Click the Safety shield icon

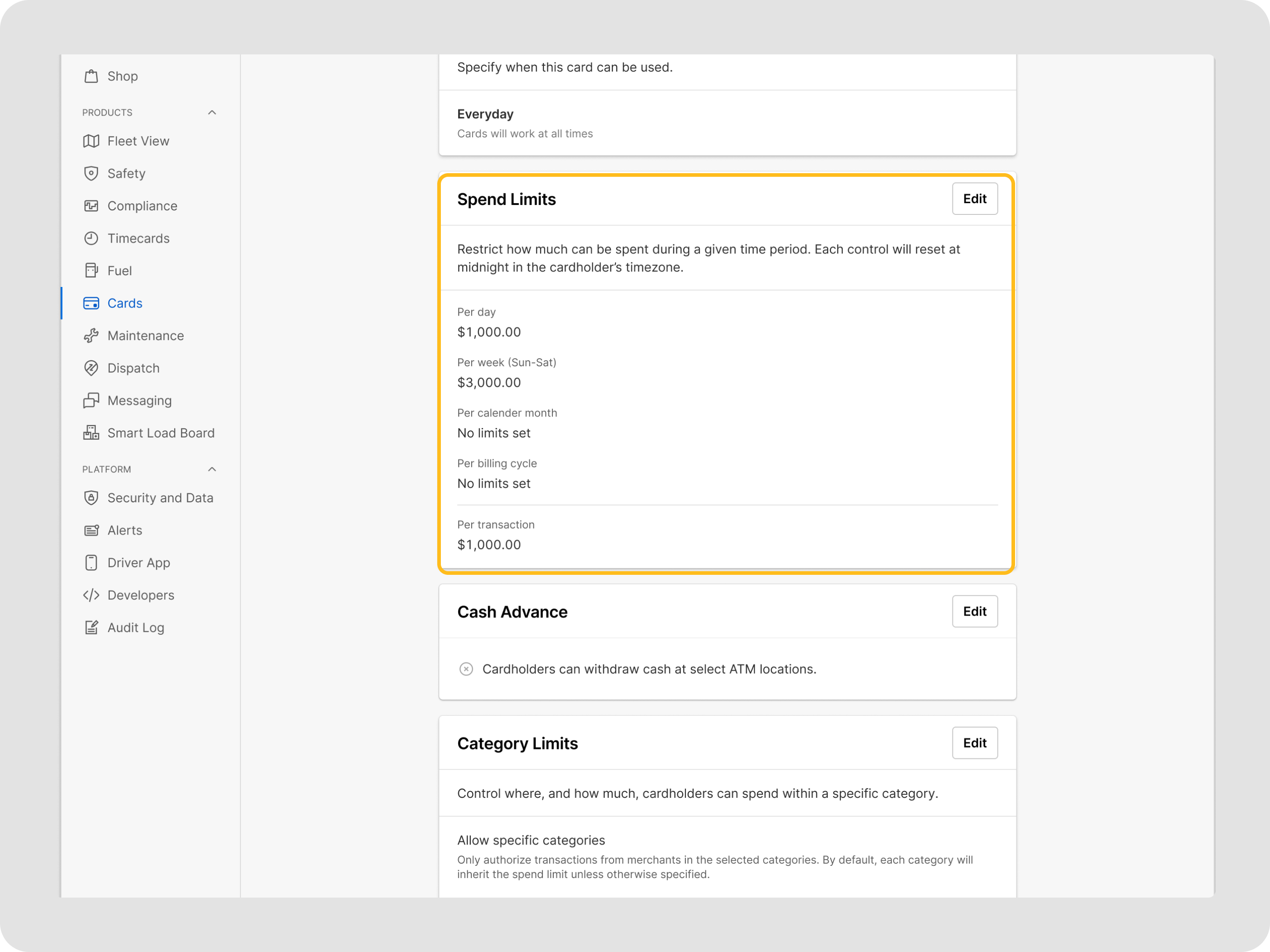pyautogui.click(x=92, y=173)
